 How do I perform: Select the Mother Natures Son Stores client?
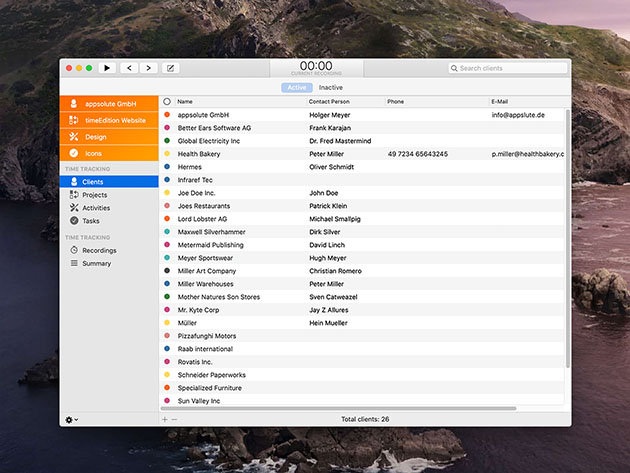coord(219,297)
